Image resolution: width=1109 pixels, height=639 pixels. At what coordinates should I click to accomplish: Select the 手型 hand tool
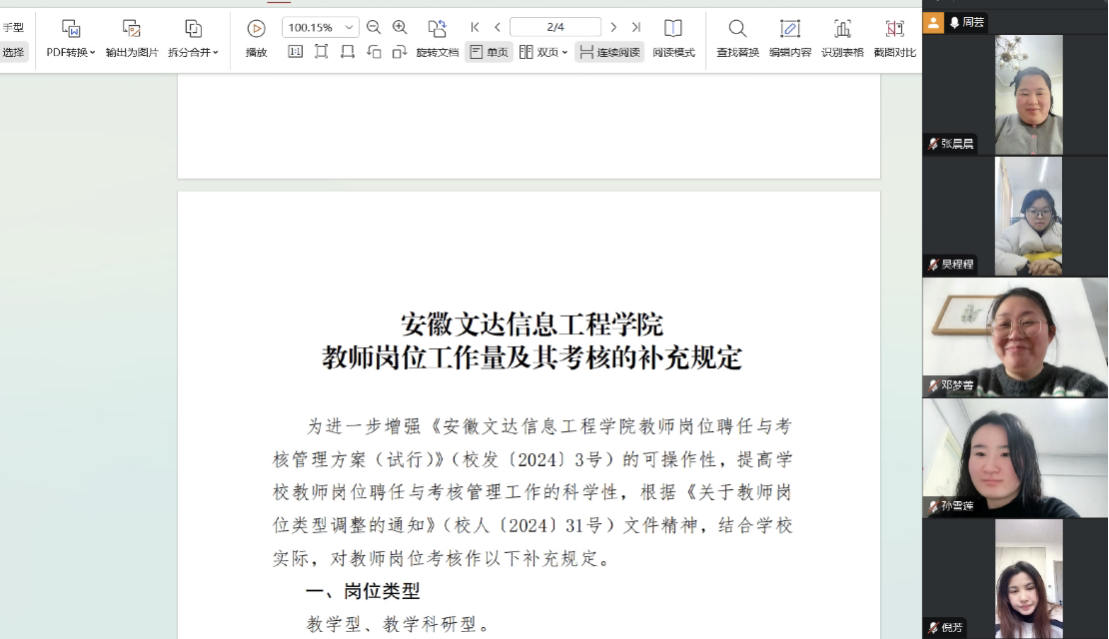tap(13, 28)
